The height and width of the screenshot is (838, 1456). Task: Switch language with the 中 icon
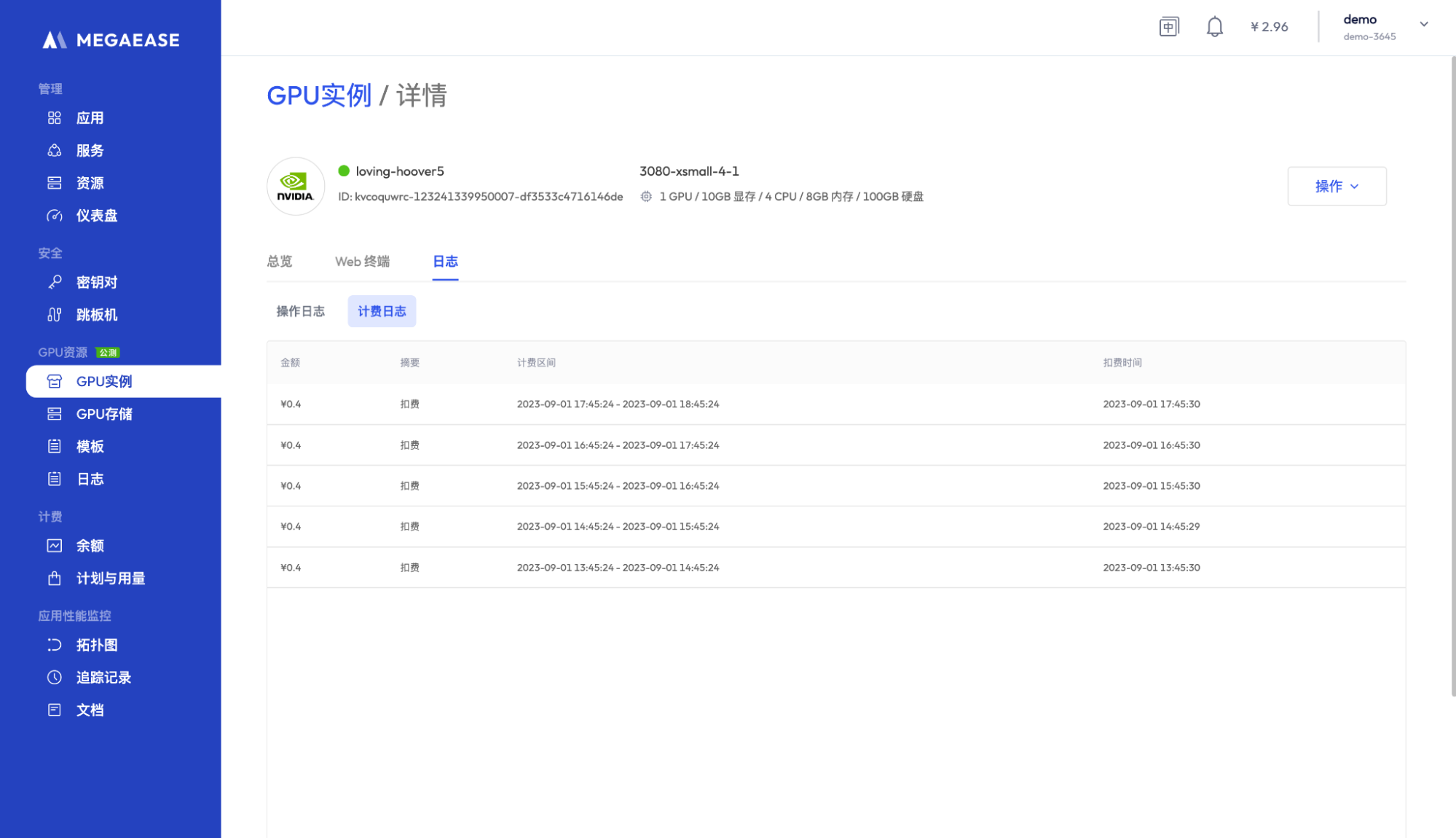point(1169,27)
